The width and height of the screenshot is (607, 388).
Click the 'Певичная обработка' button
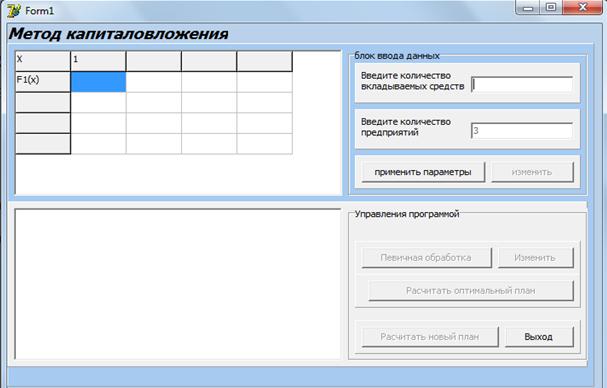click(426, 258)
